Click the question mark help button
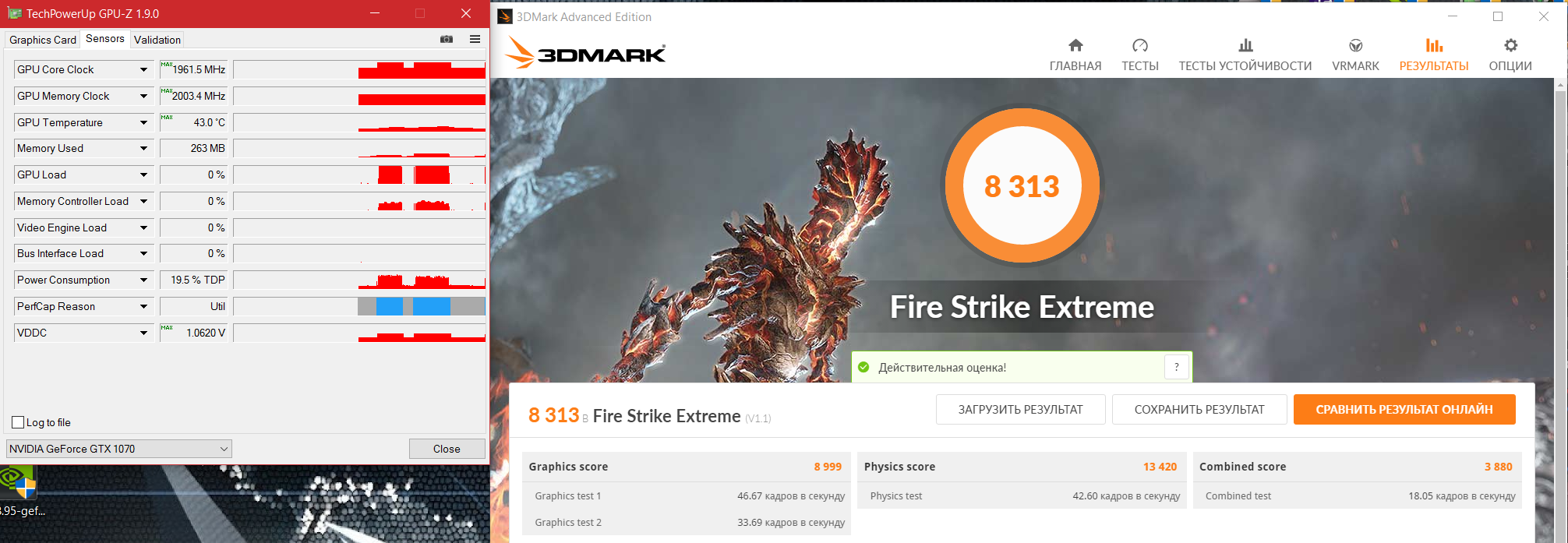The height and width of the screenshot is (543, 1568). point(1177,367)
